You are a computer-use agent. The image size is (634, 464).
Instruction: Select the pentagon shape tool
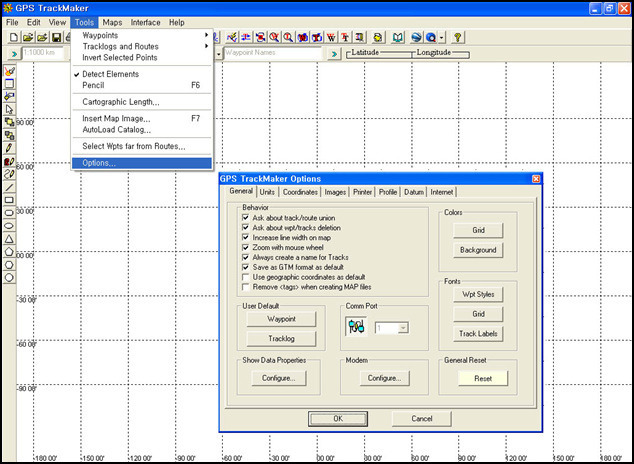tap(9, 252)
